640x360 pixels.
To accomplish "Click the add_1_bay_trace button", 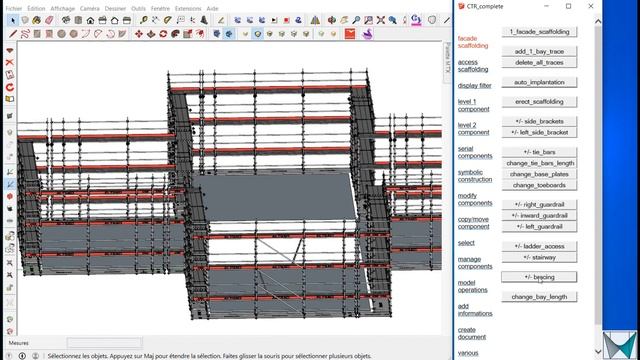I will (539, 51).
